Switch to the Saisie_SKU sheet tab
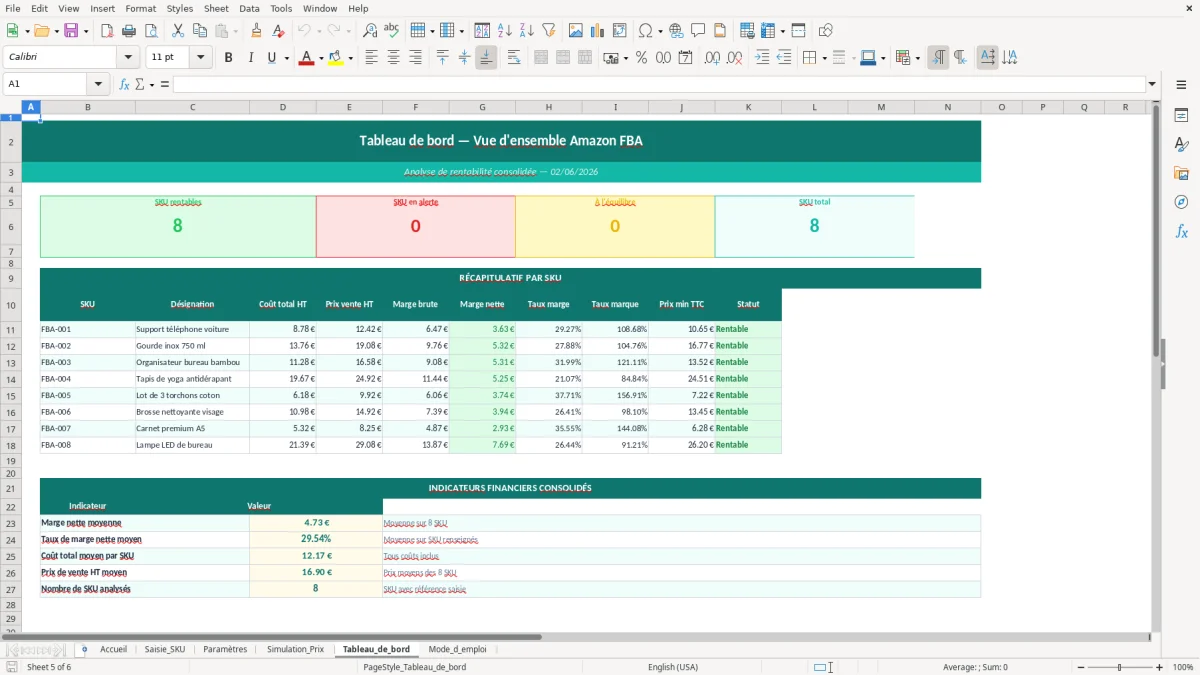The image size is (1200, 675). click(165, 649)
